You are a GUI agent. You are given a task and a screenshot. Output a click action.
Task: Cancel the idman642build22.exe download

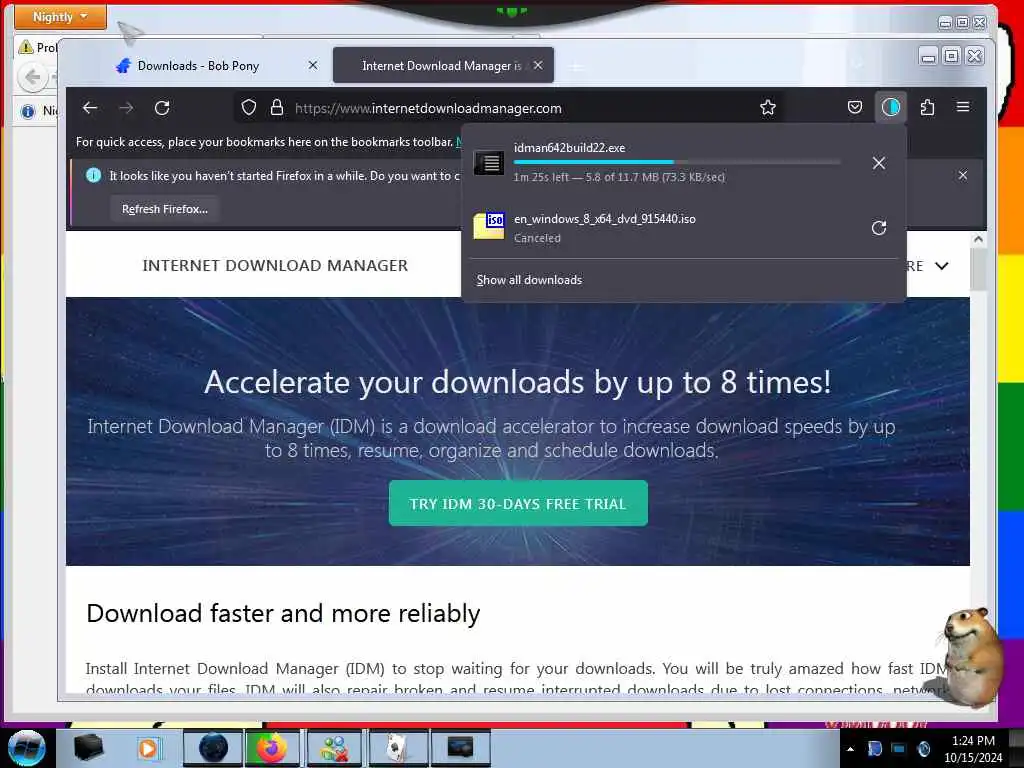pos(879,163)
